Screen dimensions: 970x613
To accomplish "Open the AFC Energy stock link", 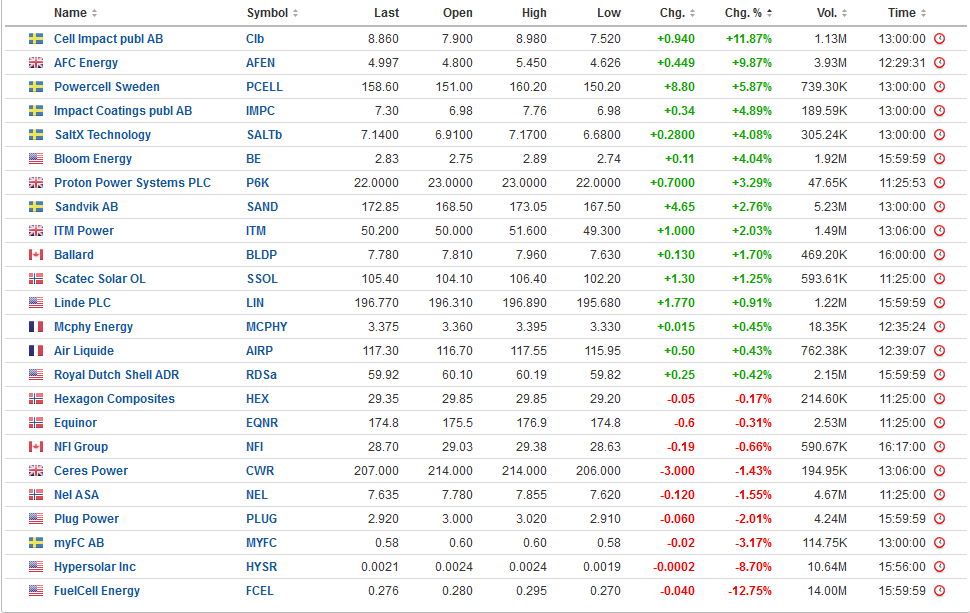I will [x=86, y=63].
